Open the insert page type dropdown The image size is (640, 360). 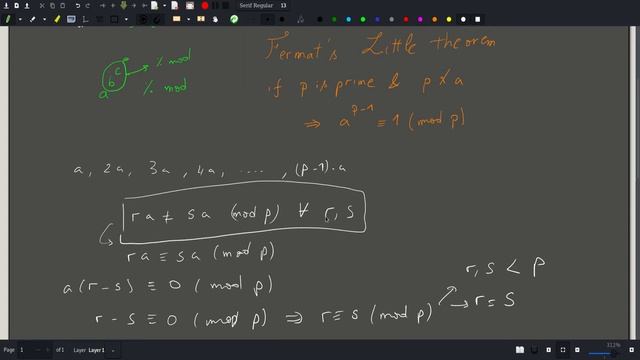(164, 6)
